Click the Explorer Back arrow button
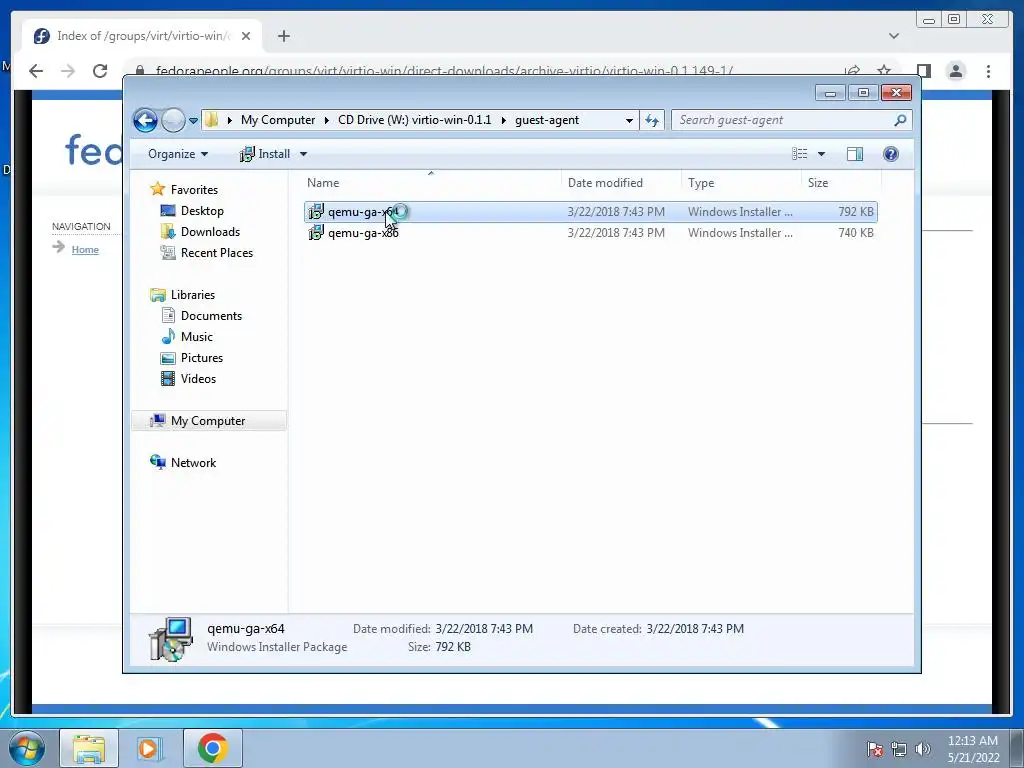 click(145, 120)
